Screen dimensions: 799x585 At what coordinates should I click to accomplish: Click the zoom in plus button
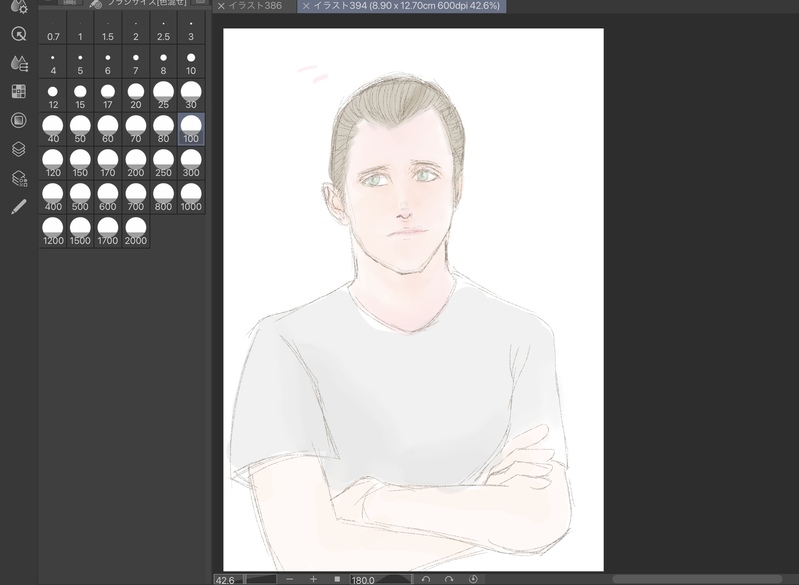pyautogui.click(x=313, y=579)
